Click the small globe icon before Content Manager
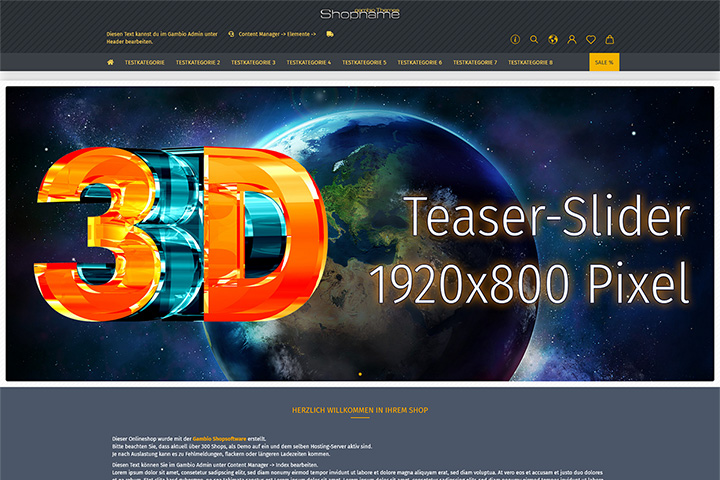 click(231, 34)
